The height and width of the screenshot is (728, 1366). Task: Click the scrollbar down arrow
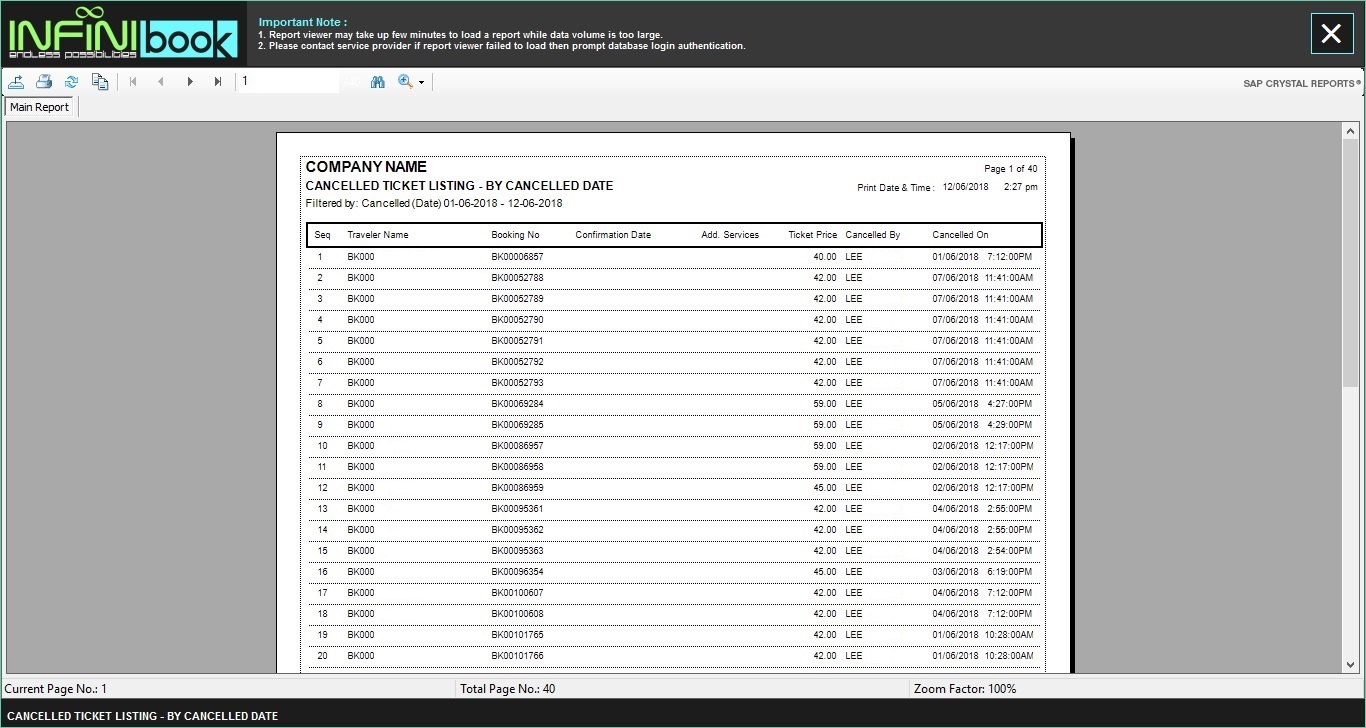pos(1351,665)
